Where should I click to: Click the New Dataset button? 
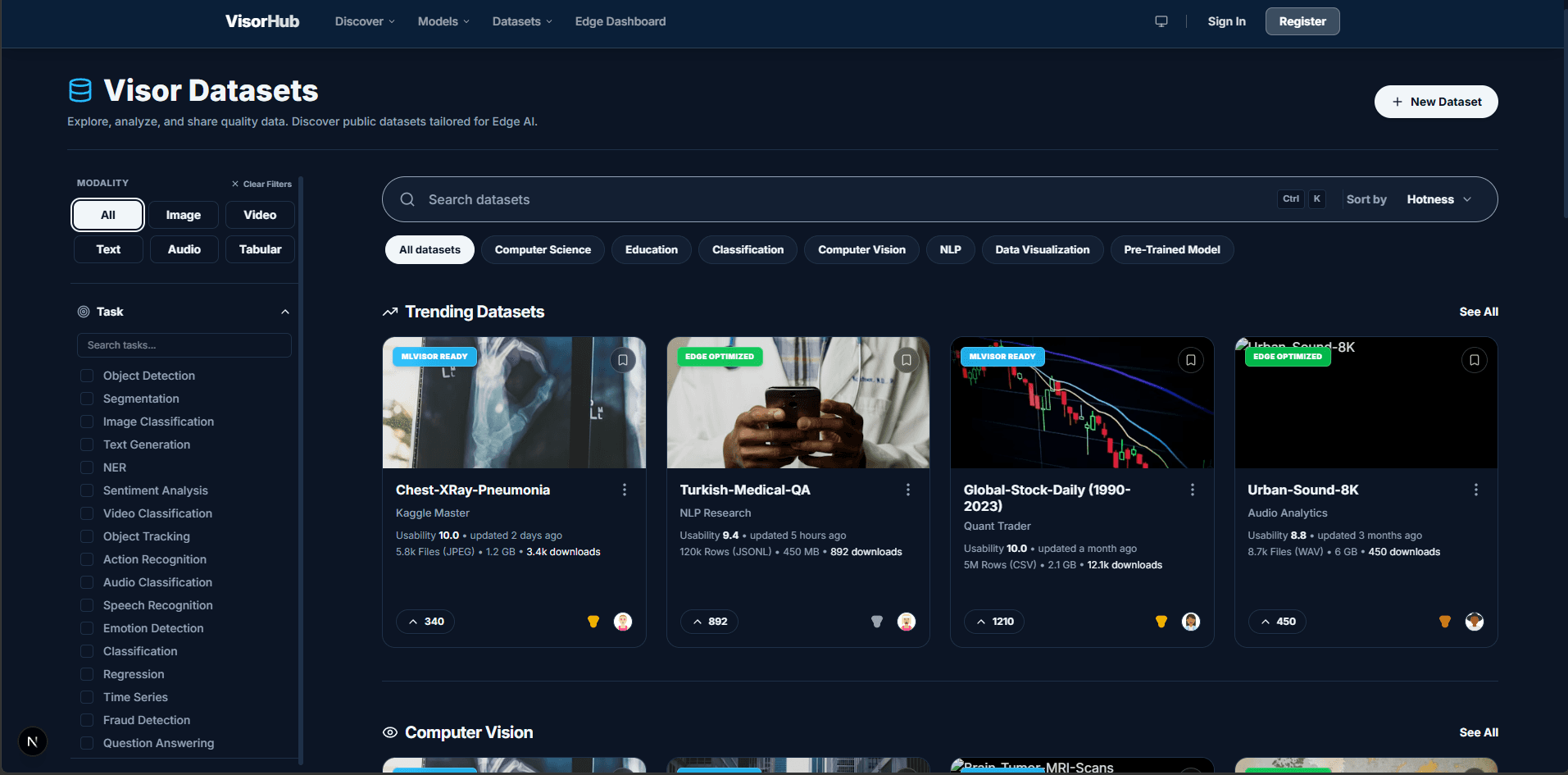point(1436,102)
